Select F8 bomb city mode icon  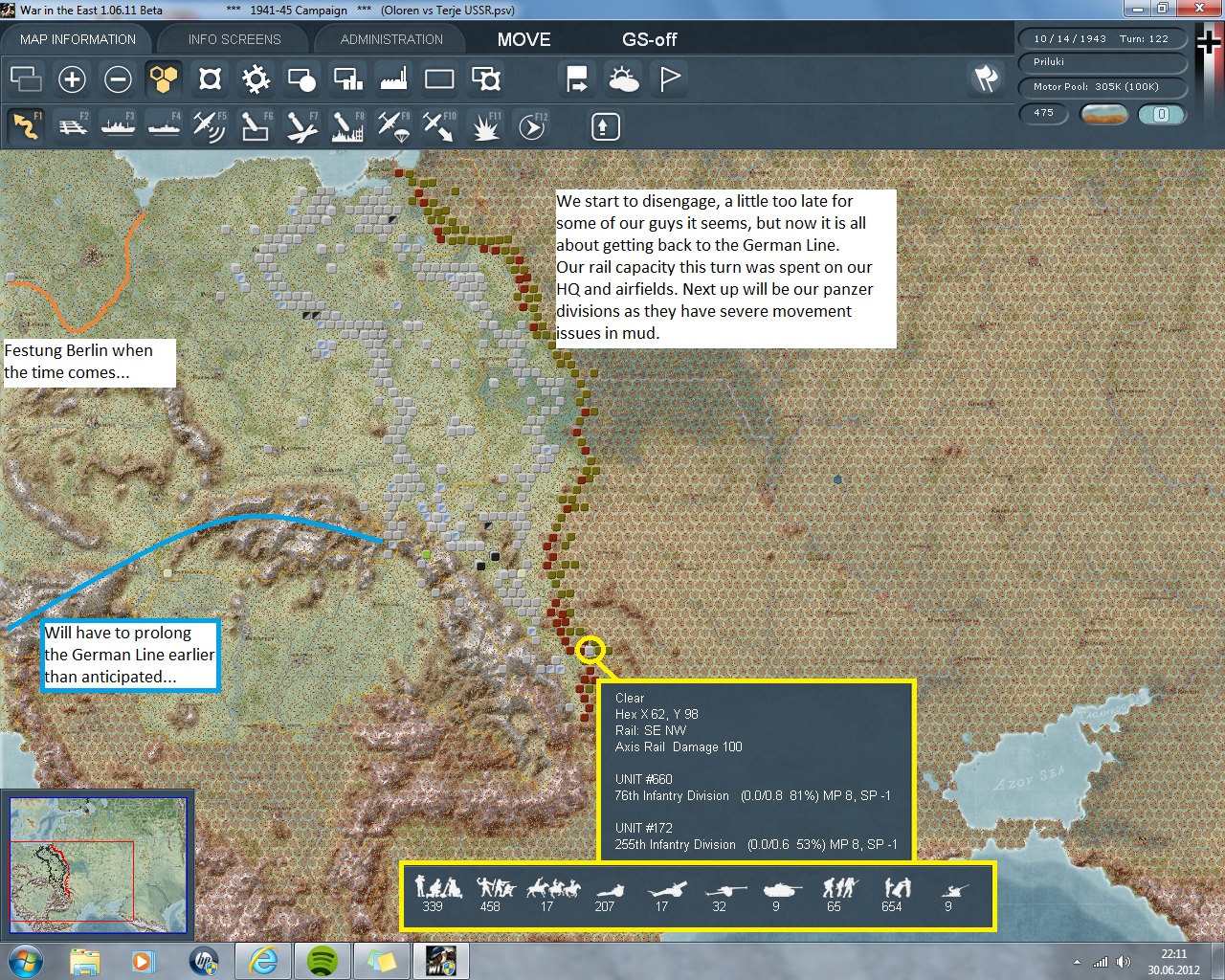(347, 126)
